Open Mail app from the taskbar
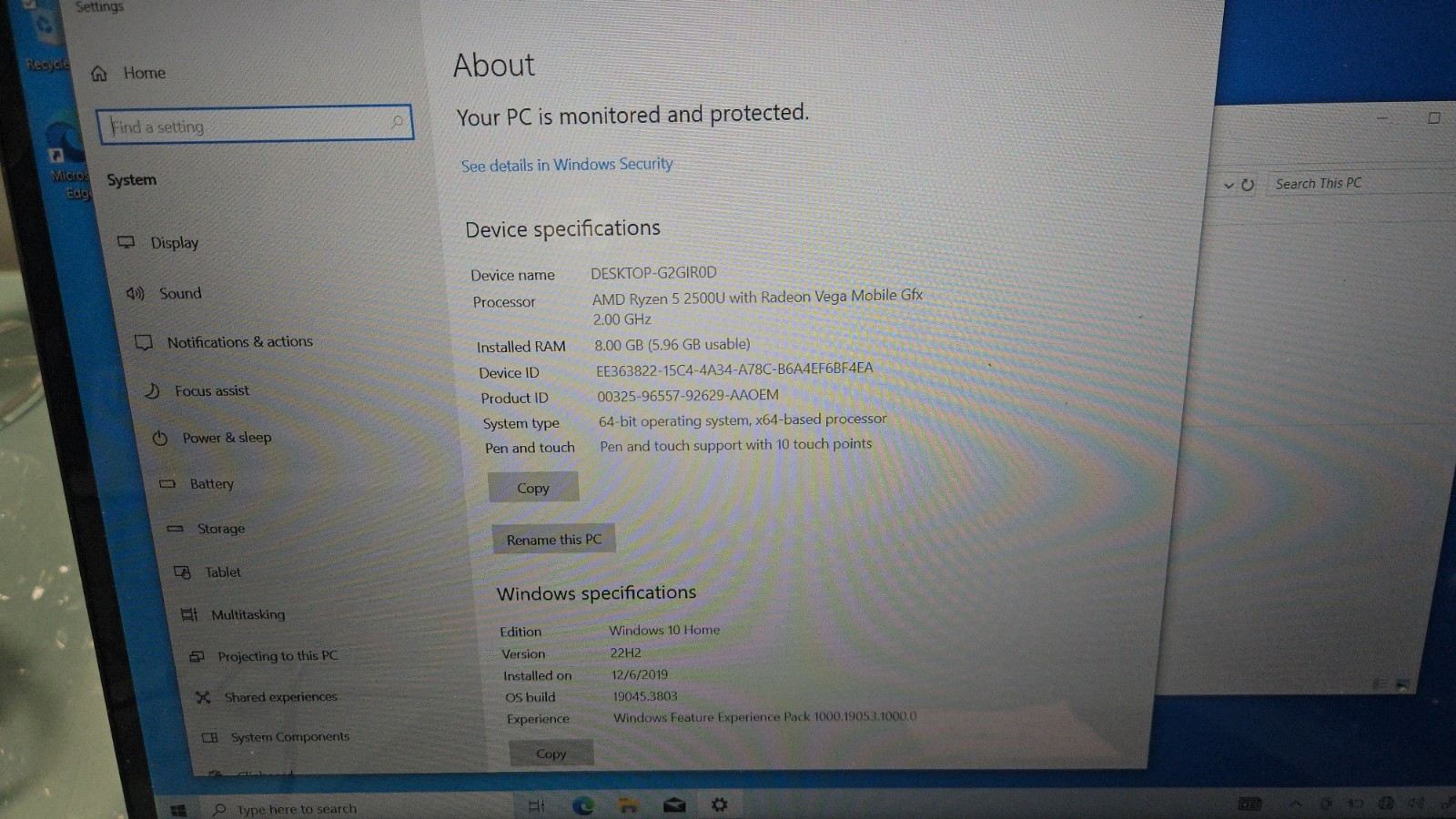The width and height of the screenshot is (1456, 819). click(674, 805)
